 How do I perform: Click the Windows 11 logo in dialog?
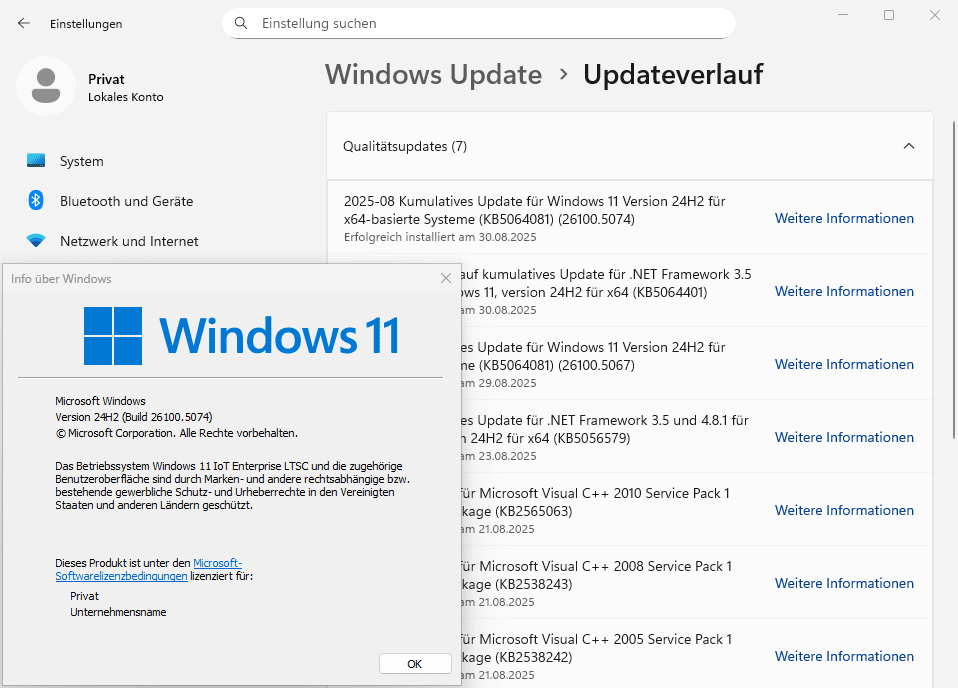pyautogui.click(x=241, y=335)
